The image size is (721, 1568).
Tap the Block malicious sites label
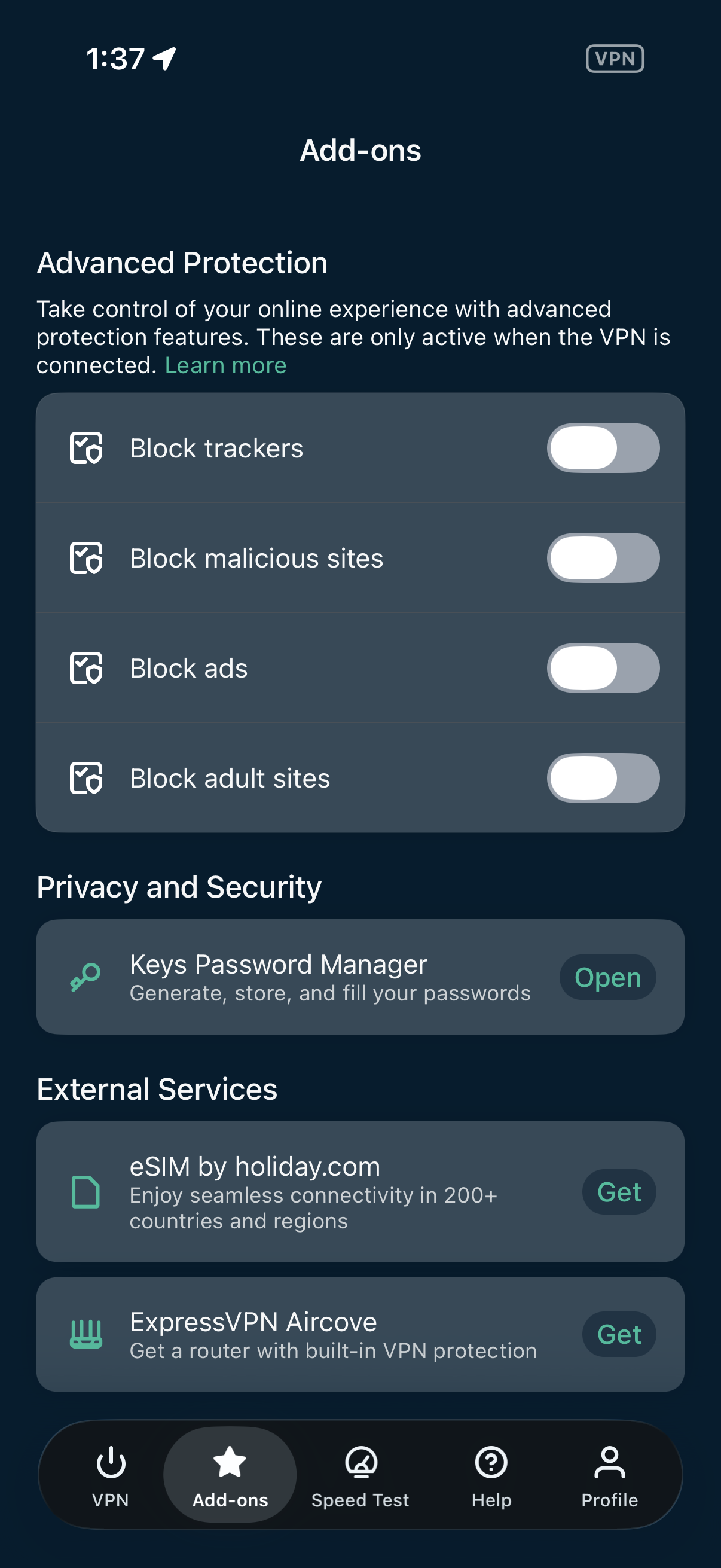[256, 558]
